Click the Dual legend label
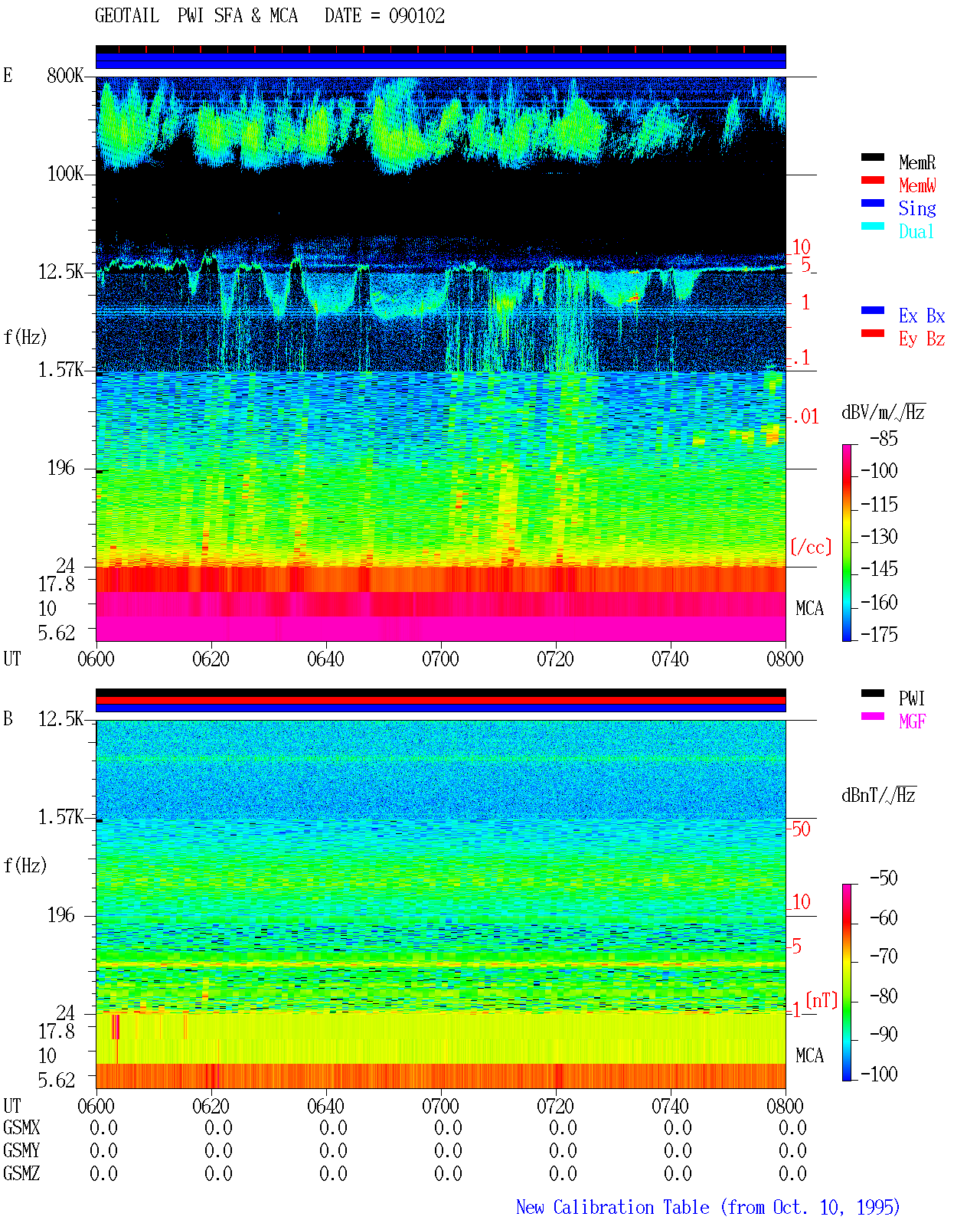Image resolution: width=980 pixels, height=1220 pixels. (917, 231)
